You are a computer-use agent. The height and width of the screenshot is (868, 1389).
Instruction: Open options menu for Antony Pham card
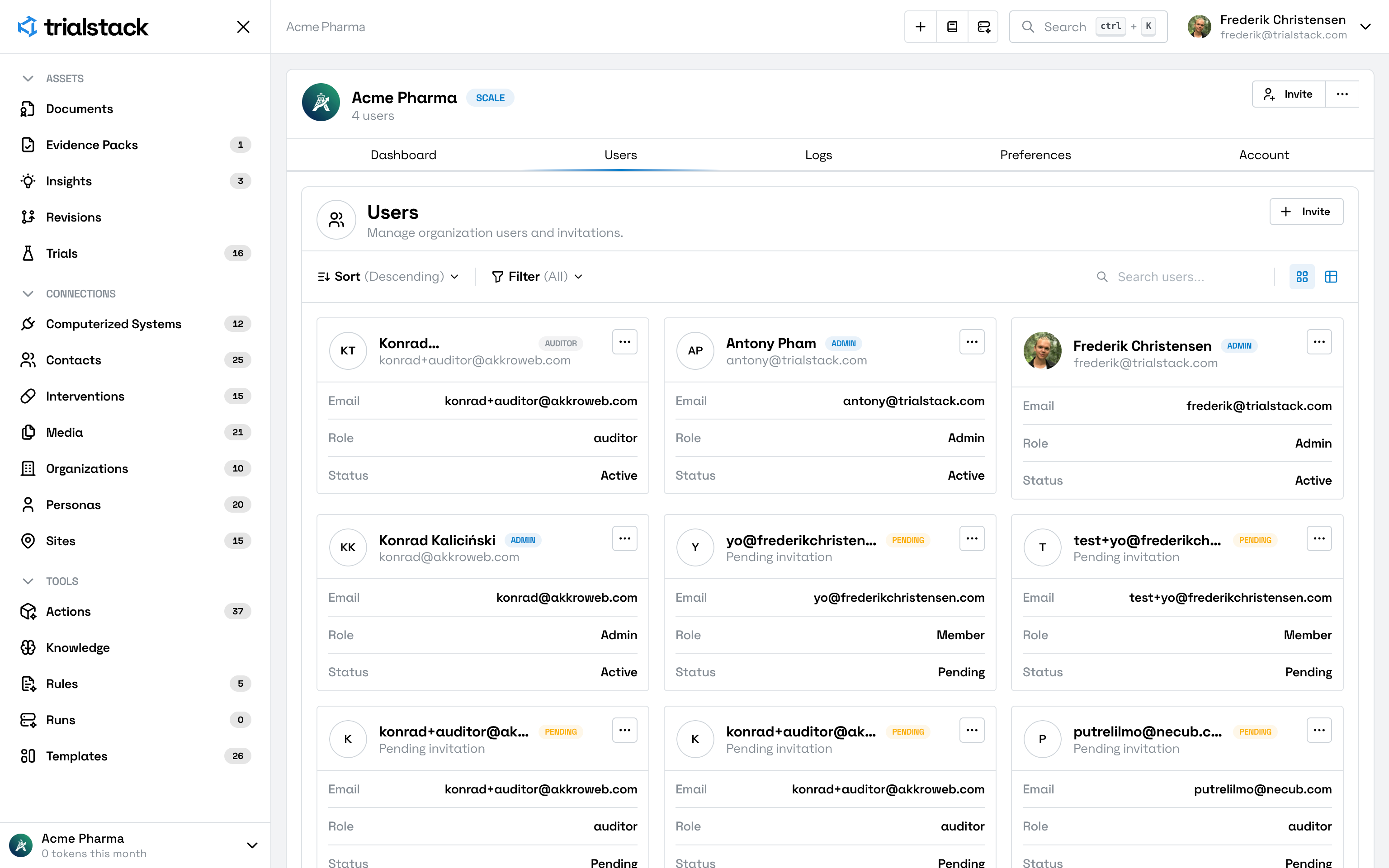pyautogui.click(x=972, y=342)
